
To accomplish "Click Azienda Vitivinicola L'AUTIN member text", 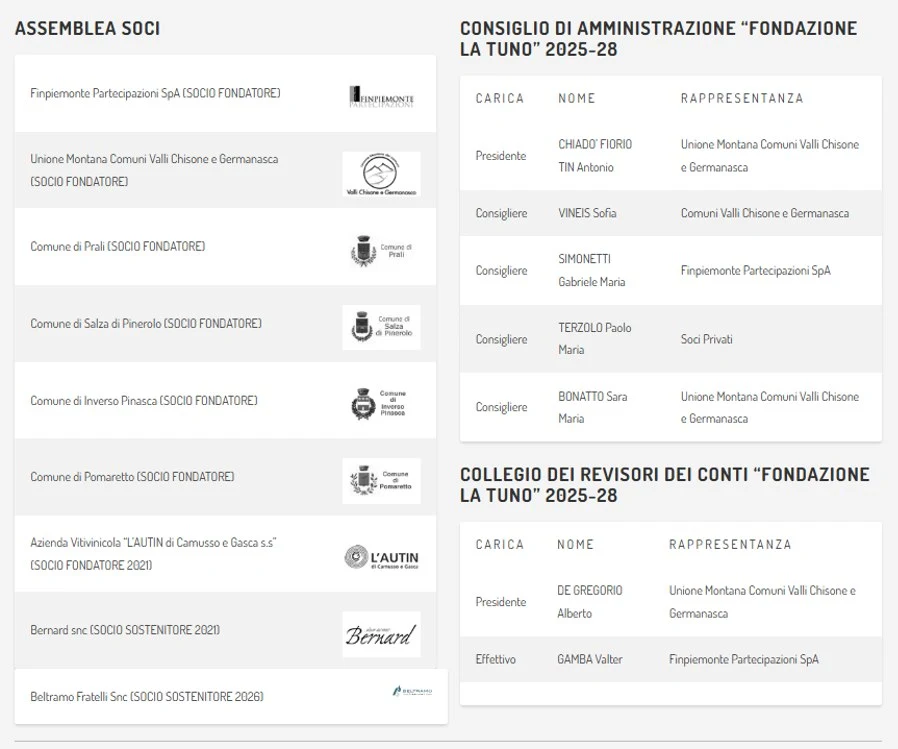I will click(153, 554).
